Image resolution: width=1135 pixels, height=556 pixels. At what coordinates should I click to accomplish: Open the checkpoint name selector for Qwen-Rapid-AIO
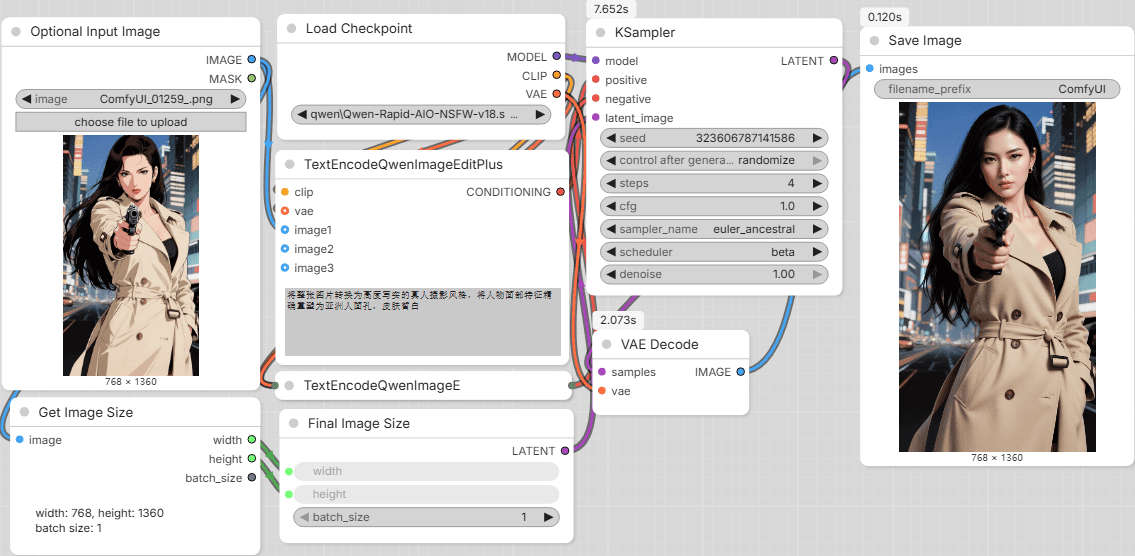[420, 115]
